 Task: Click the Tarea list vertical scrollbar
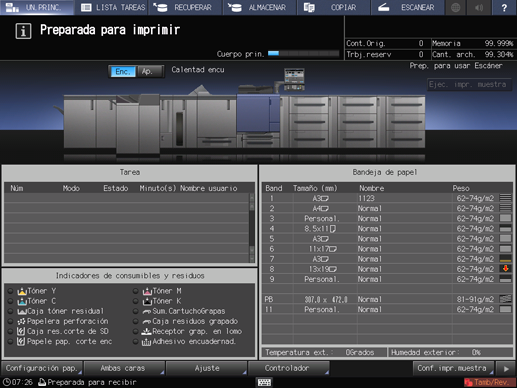click(x=252, y=228)
